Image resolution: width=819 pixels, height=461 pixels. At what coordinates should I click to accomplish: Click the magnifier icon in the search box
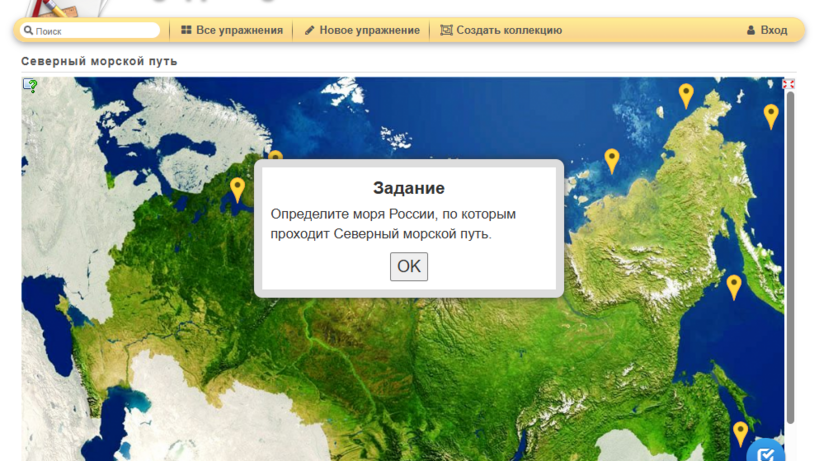28,31
